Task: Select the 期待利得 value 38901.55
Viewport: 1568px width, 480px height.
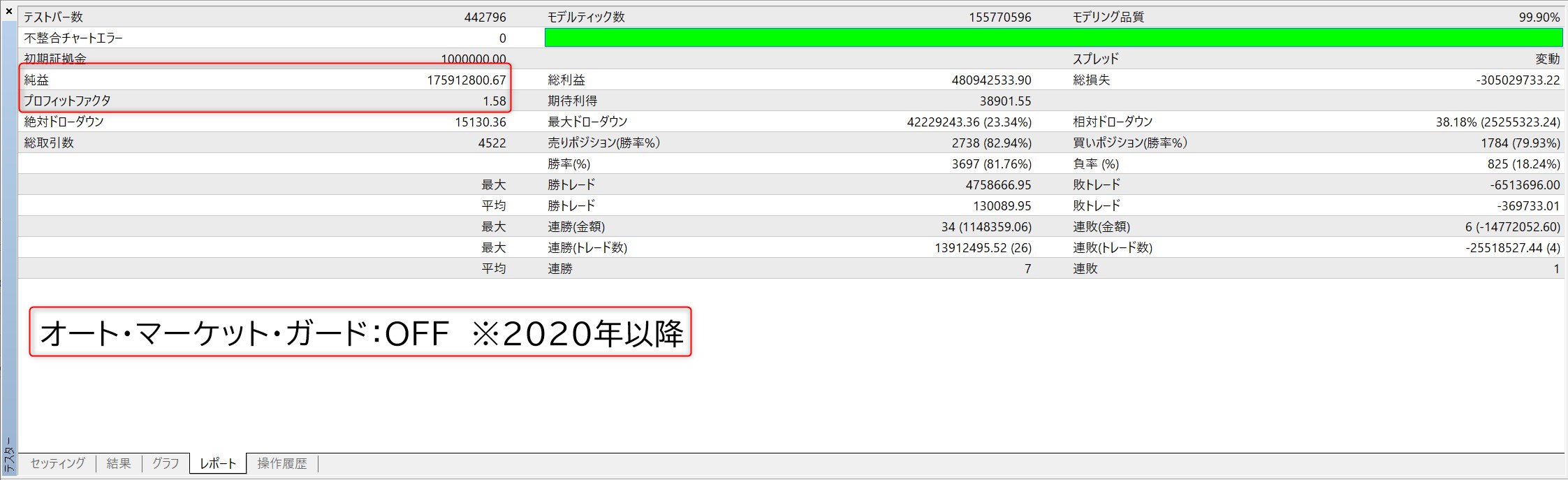Action: coord(1005,101)
